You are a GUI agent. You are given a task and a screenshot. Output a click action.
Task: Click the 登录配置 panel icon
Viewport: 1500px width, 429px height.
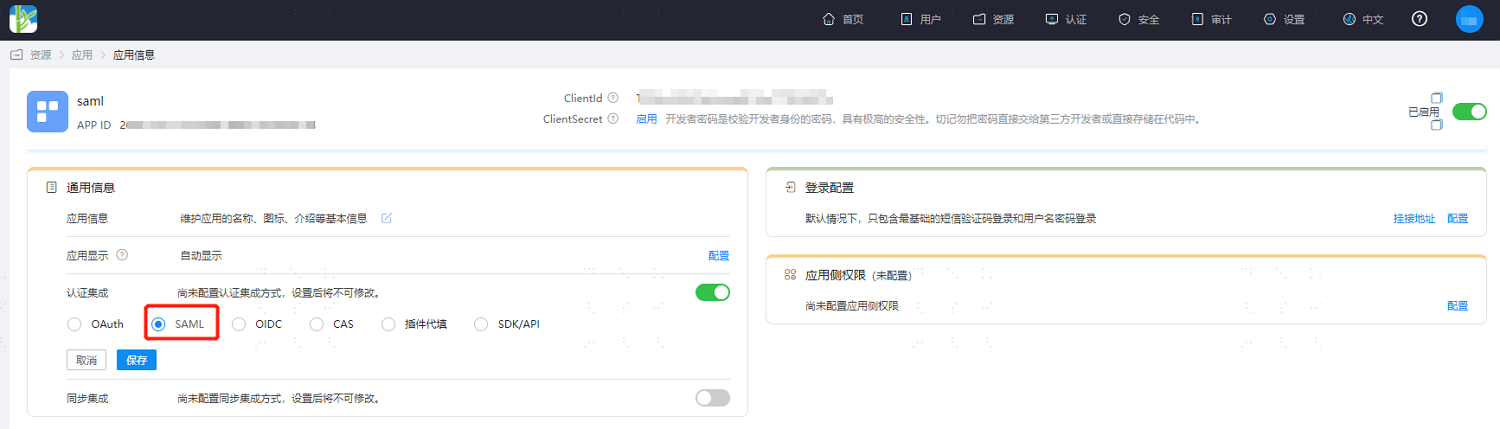pyautogui.click(x=790, y=188)
